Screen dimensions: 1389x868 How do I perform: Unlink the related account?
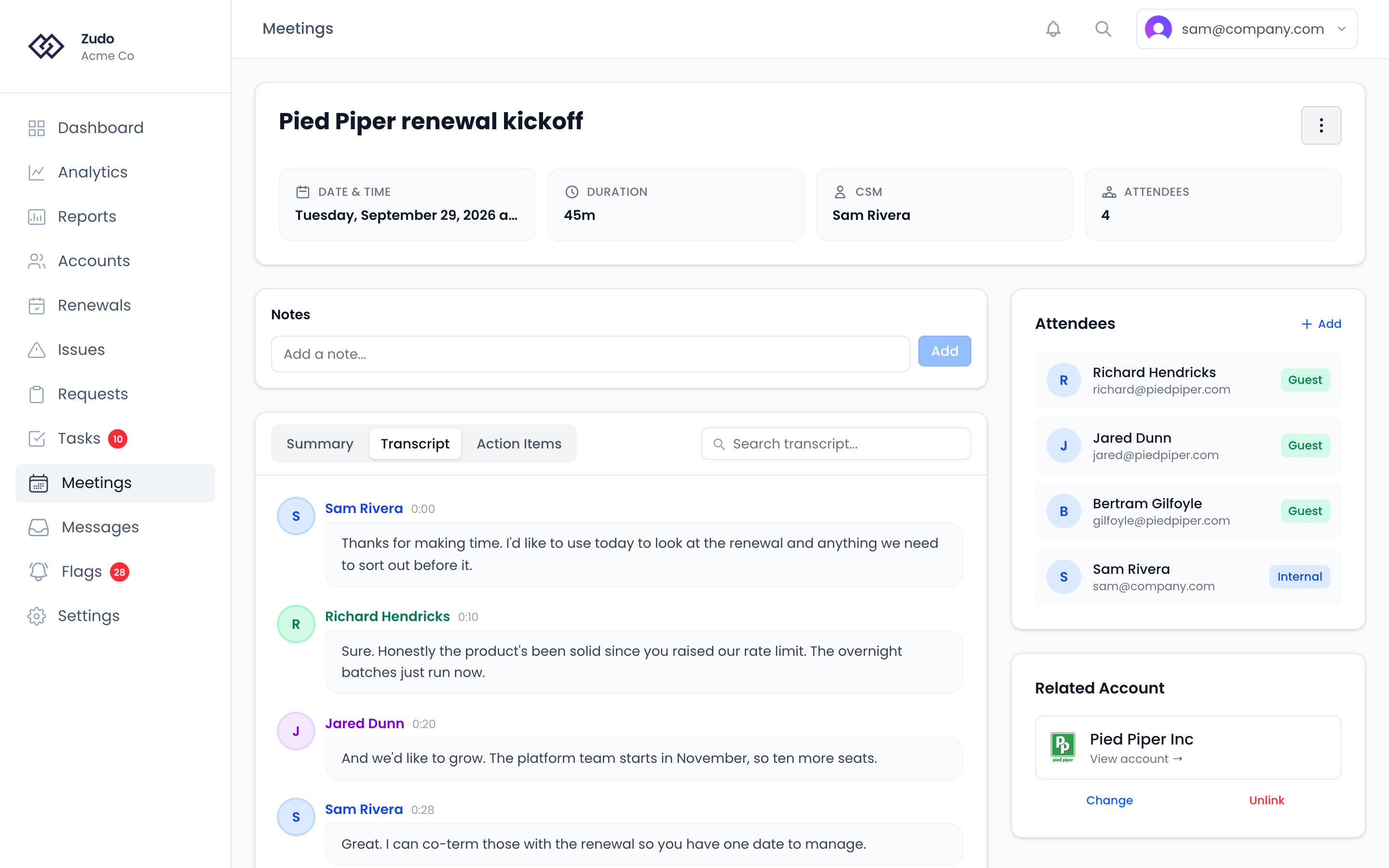point(1266,800)
